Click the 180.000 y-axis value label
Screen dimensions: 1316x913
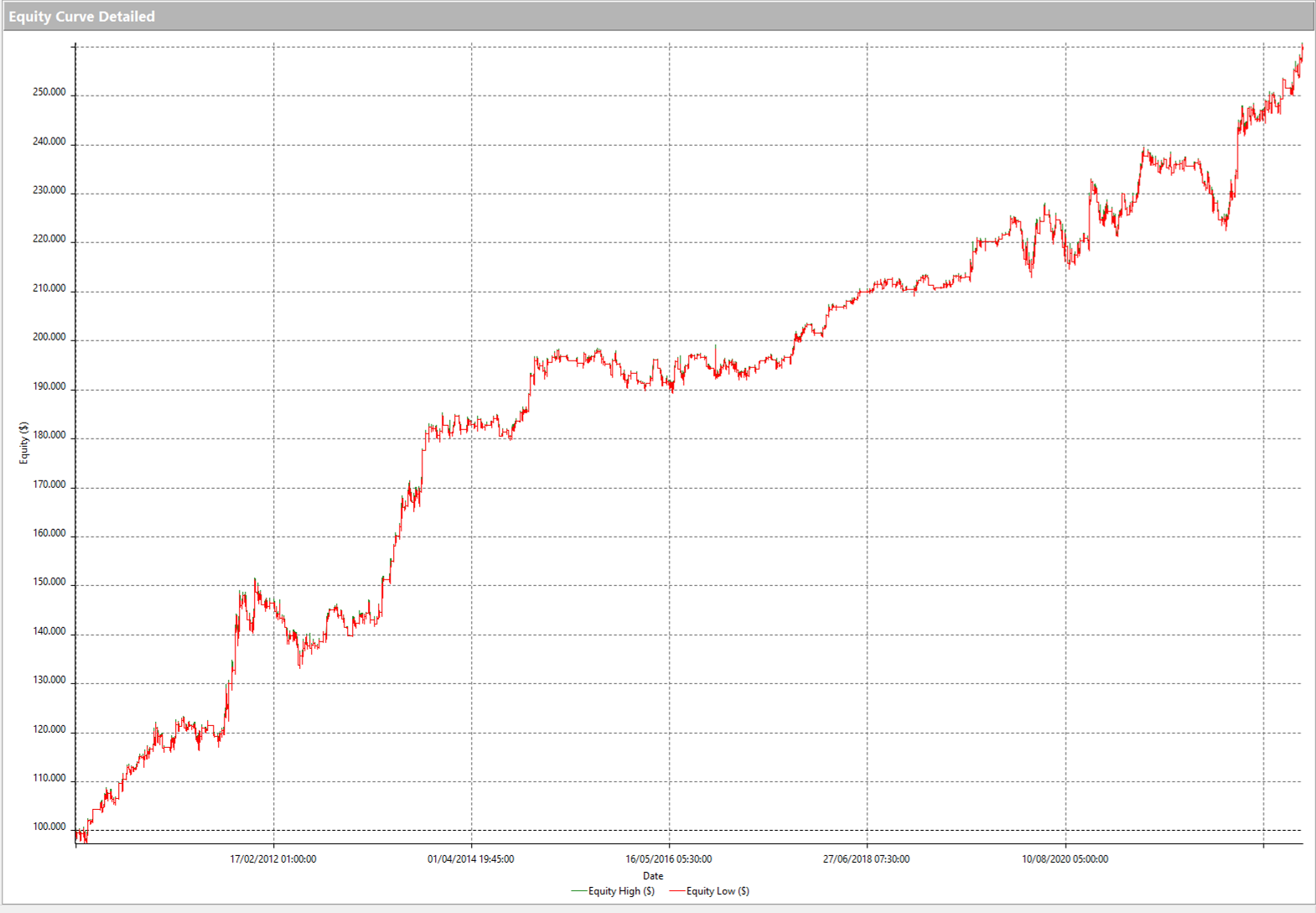(x=49, y=435)
